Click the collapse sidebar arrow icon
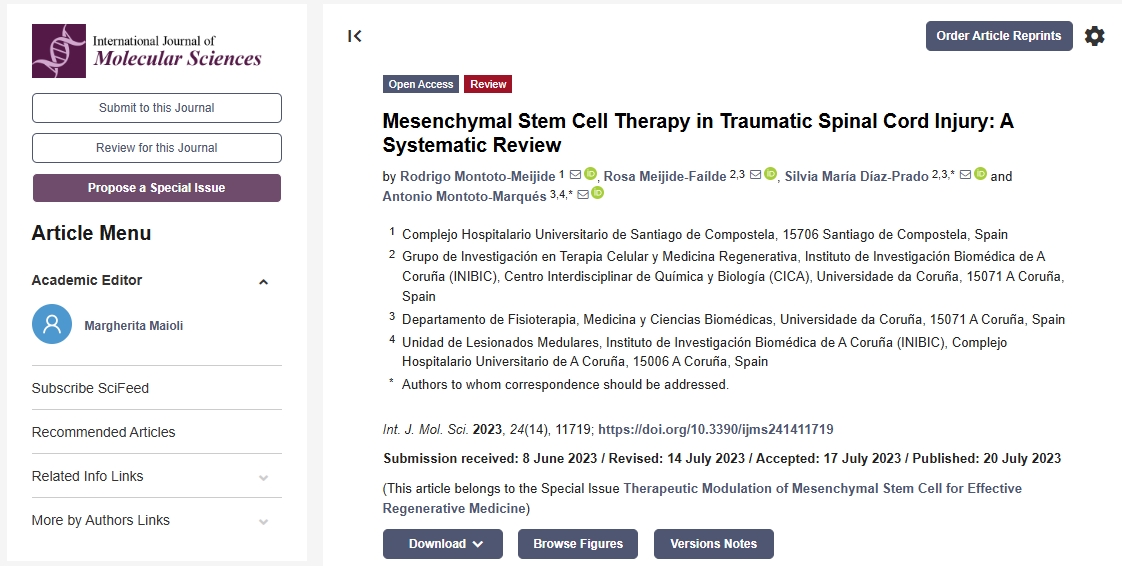 click(354, 36)
